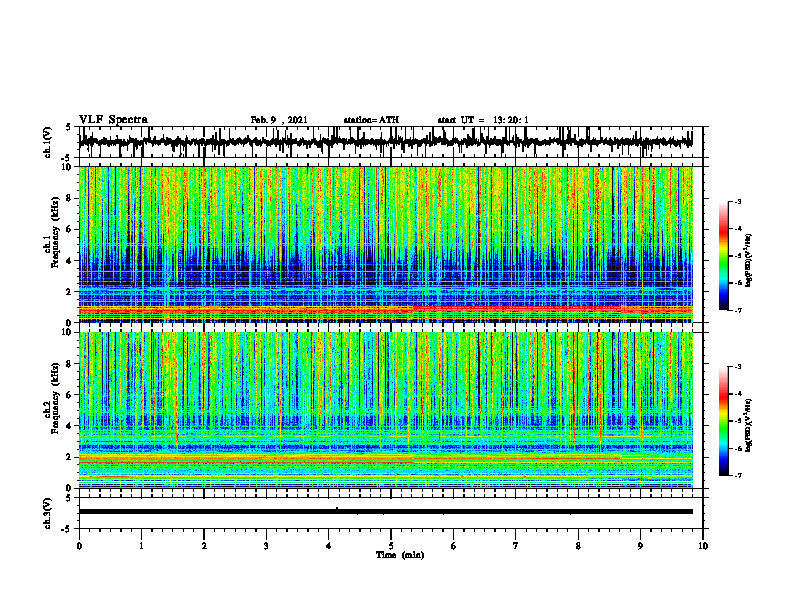The image size is (792, 612).
Task: Click time axis tick label "4"
Action: click(x=328, y=546)
